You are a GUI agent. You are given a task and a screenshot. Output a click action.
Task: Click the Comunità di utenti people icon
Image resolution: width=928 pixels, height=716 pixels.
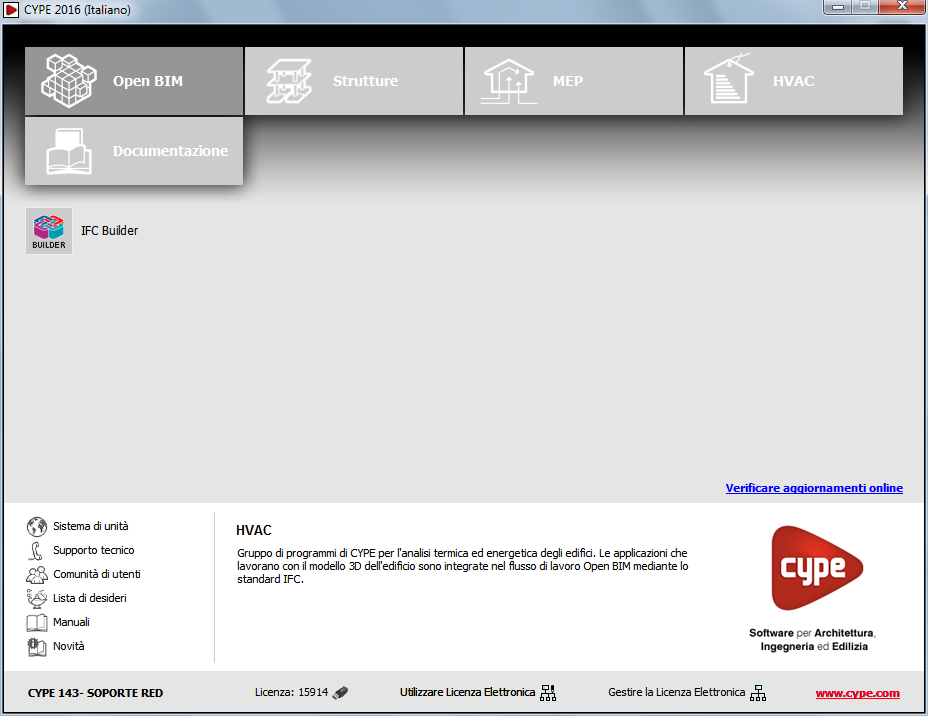pos(37,575)
